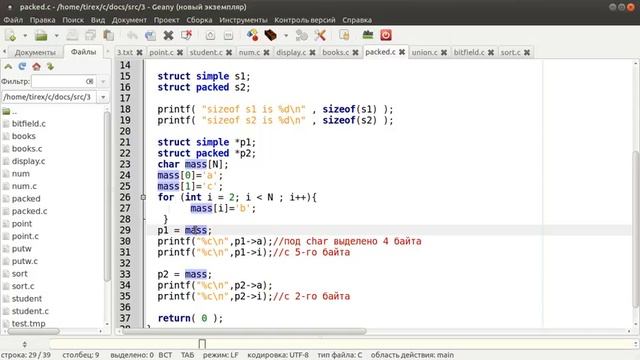Click the locked document toolbar icon
Image resolution: width=640 pixels, height=360 pixels.
click(344, 35)
